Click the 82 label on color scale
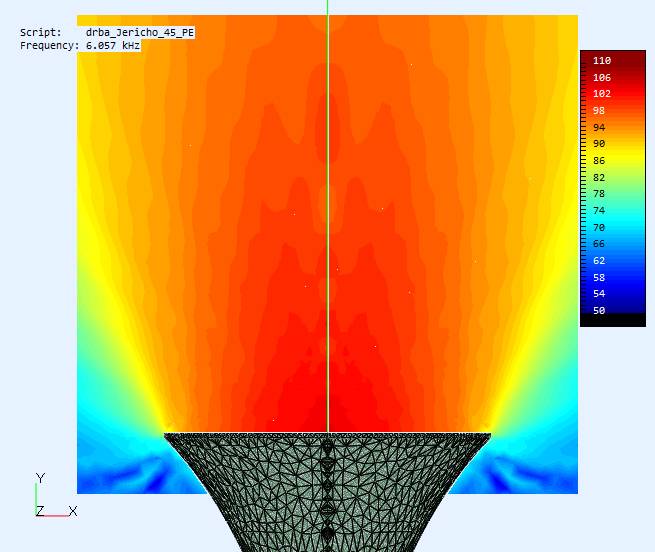 click(599, 177)
